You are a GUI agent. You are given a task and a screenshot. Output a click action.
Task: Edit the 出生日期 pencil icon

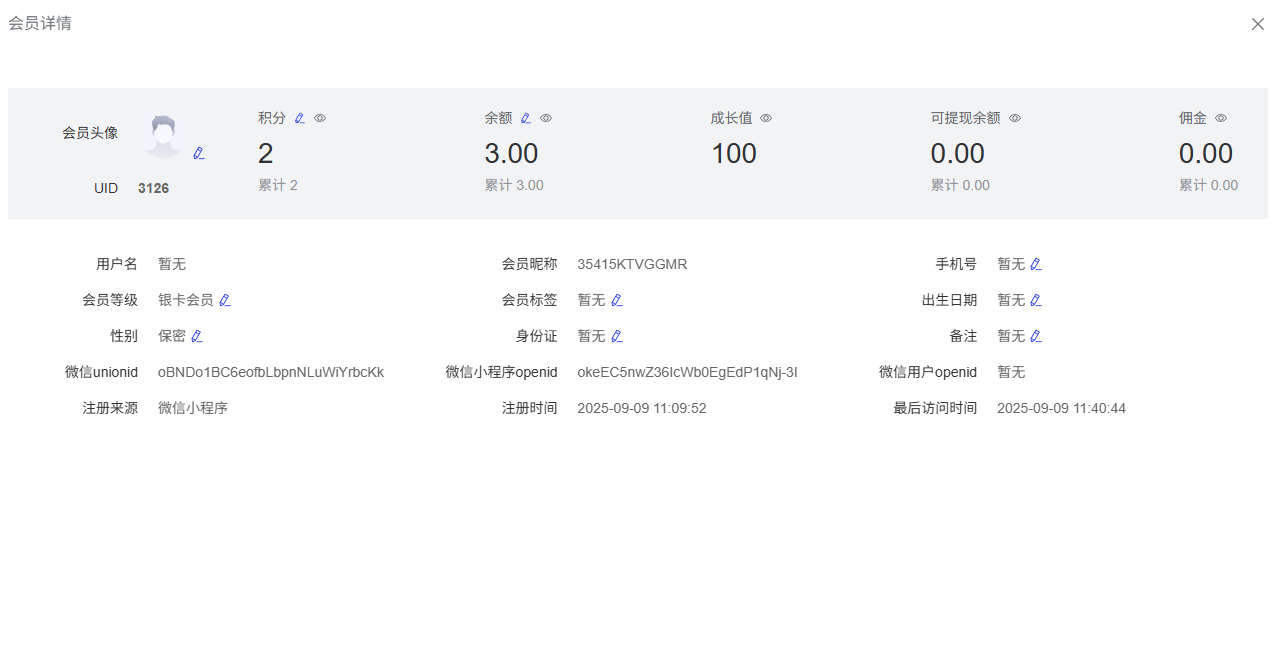click(1036, 300)
